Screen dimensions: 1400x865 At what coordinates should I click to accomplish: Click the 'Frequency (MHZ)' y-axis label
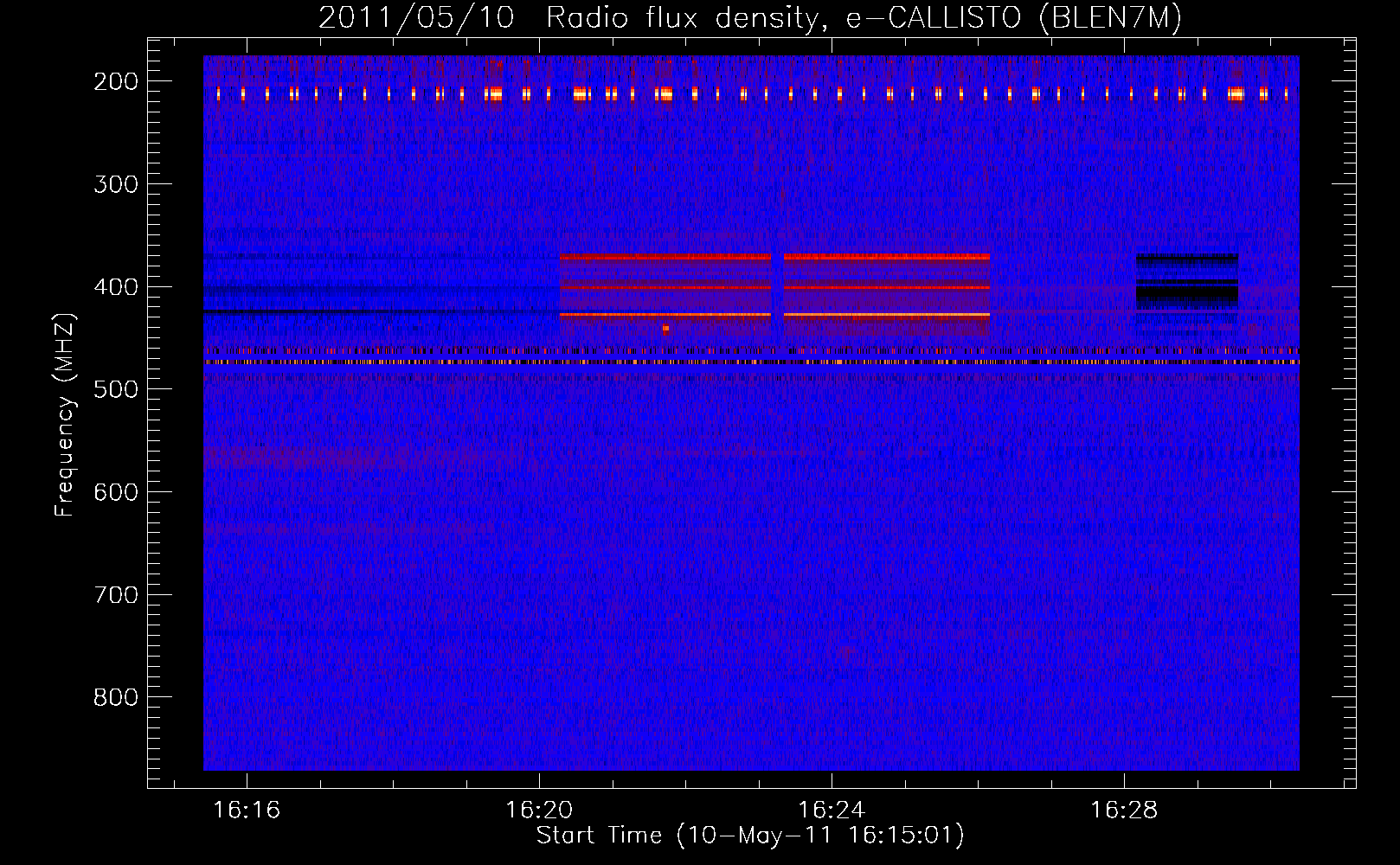pos(65,414)
